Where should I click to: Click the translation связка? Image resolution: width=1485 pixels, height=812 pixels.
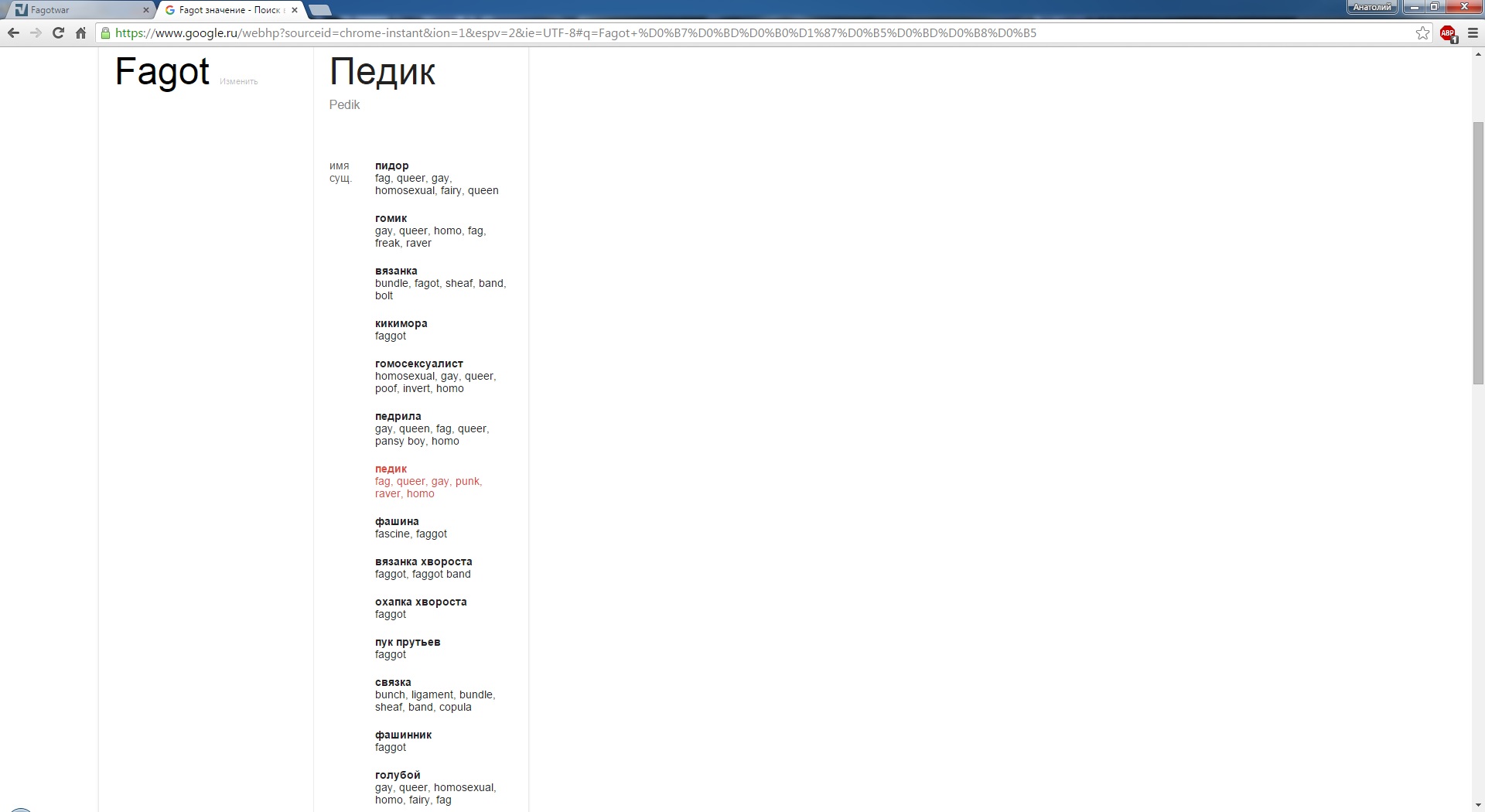pos(393,682)
